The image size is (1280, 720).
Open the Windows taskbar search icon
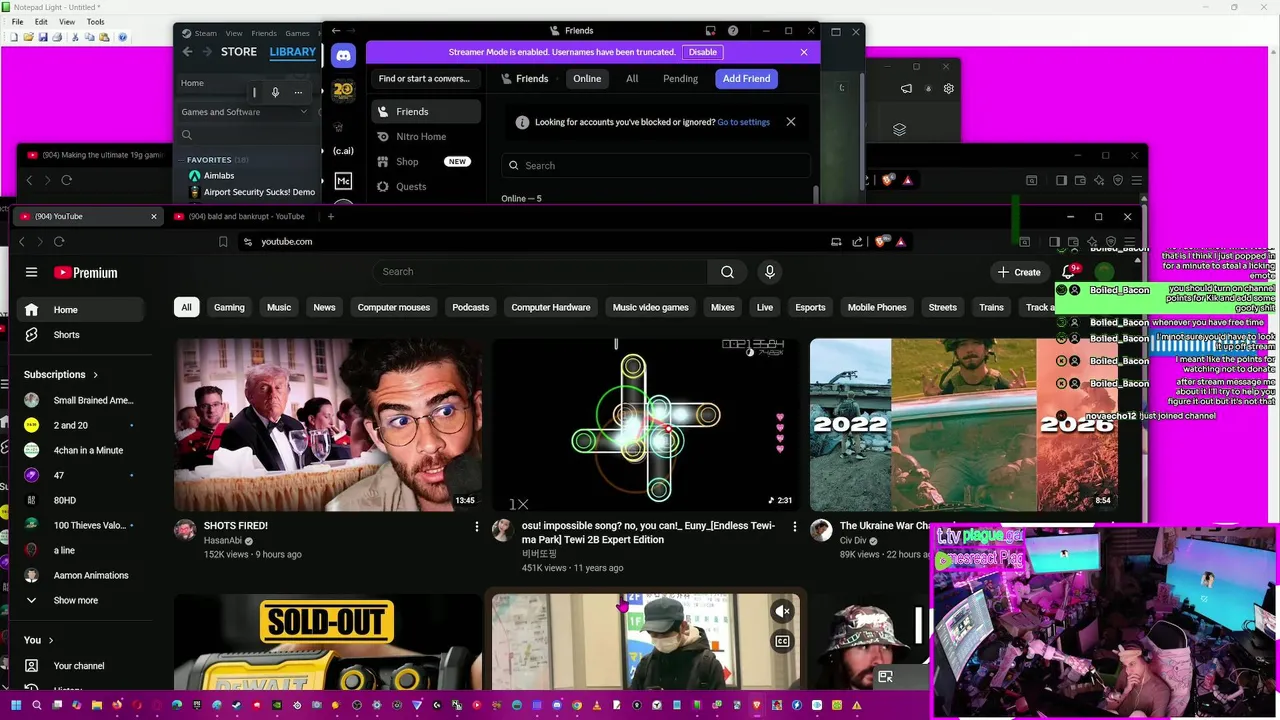pos(37,705)
